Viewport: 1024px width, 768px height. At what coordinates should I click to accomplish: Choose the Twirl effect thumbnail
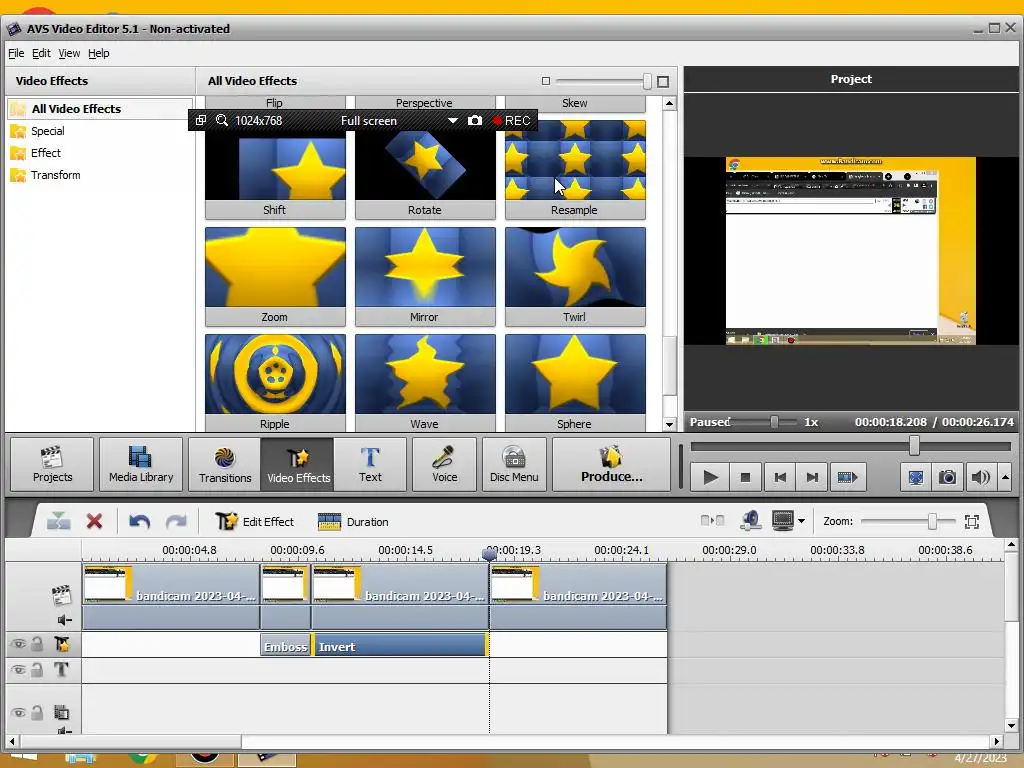click(575, 276)
